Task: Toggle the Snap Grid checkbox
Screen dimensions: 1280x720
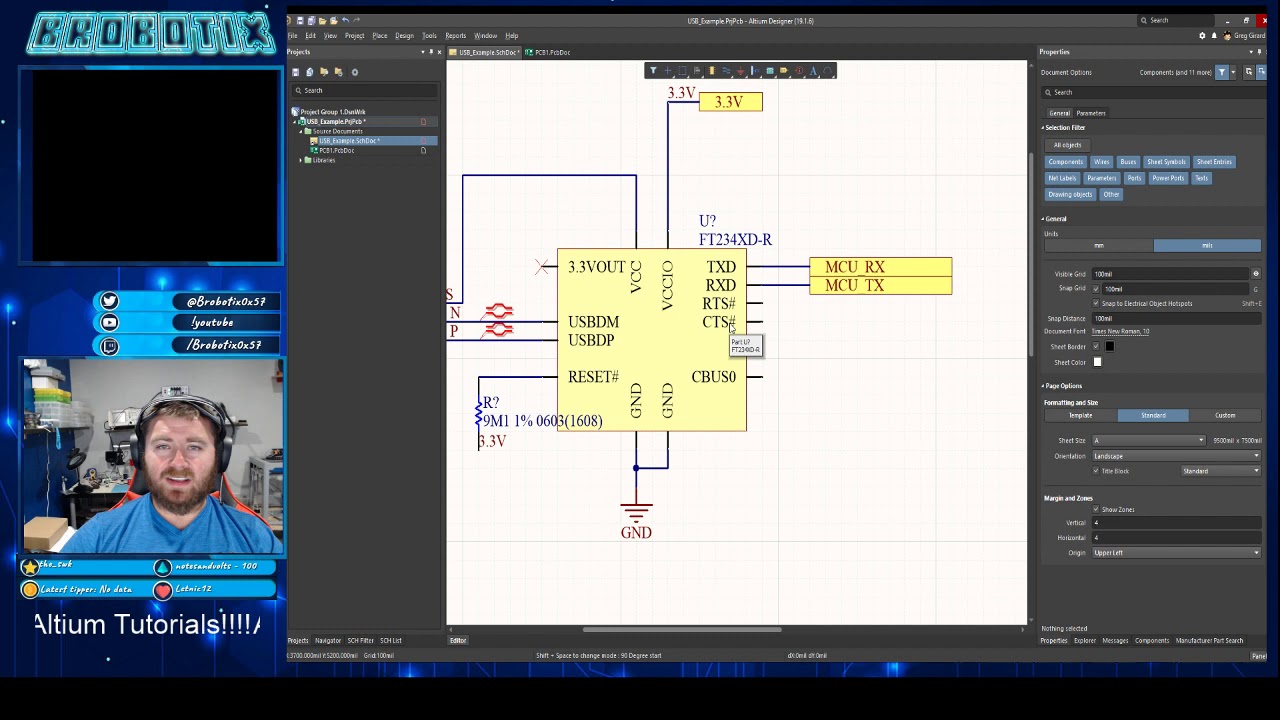Action: [1096, 289]
